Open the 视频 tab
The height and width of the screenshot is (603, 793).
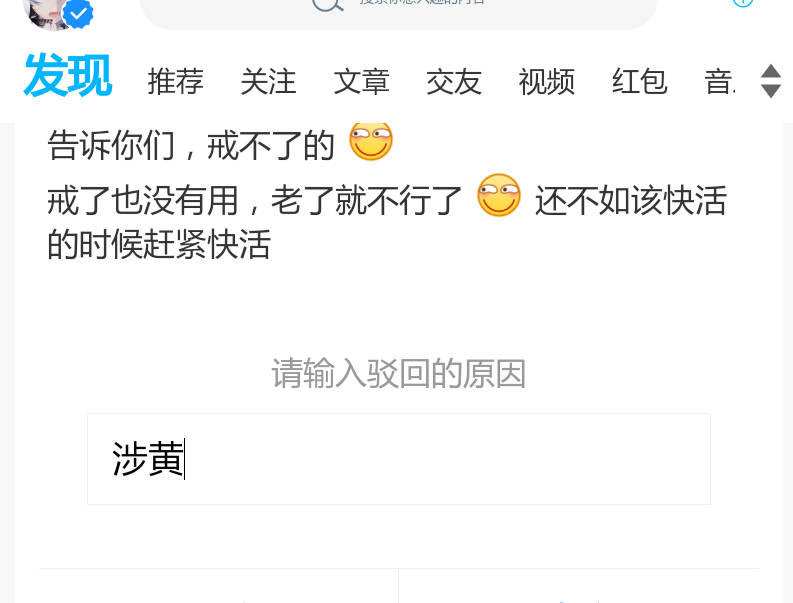click(546, 81)
